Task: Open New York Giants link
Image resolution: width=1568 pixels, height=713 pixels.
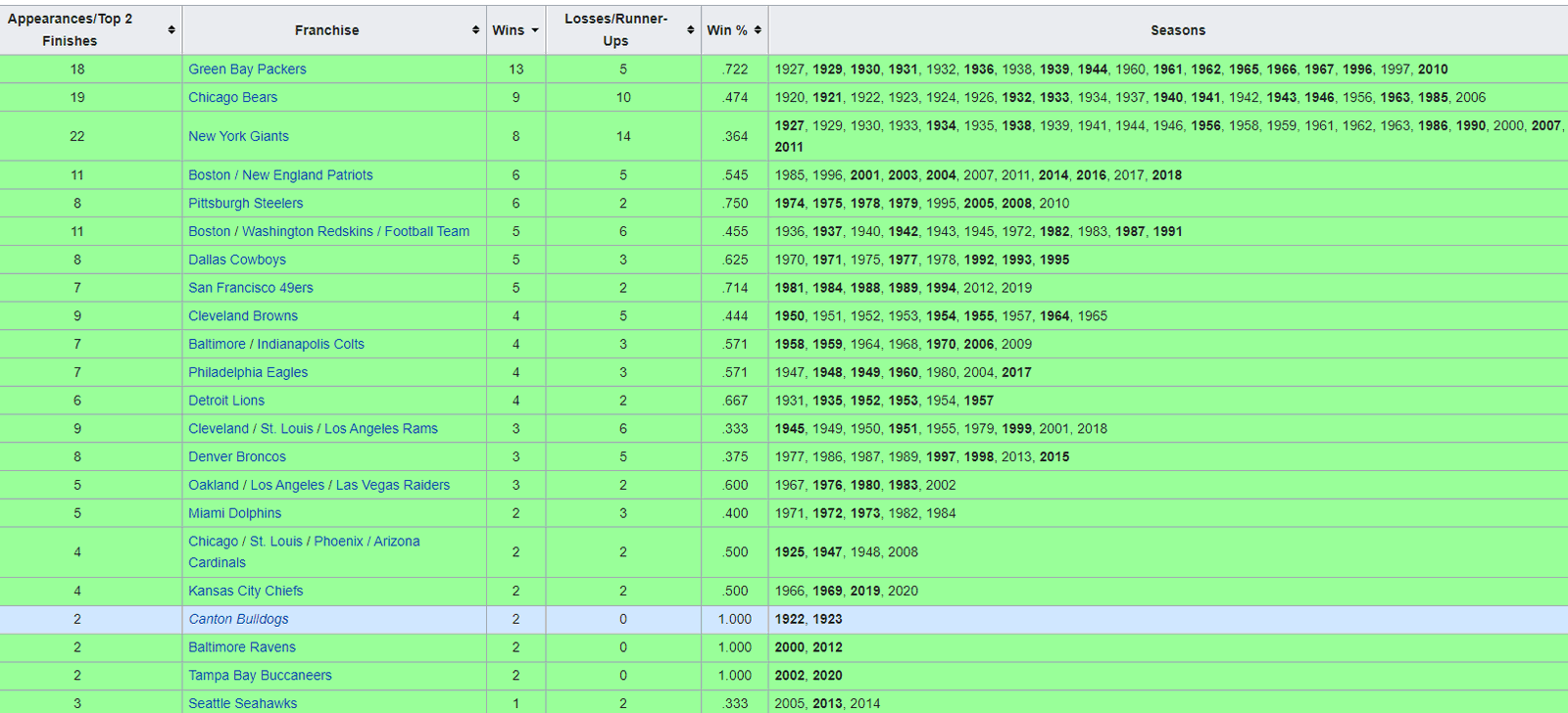Action: (x=238, y=136)
